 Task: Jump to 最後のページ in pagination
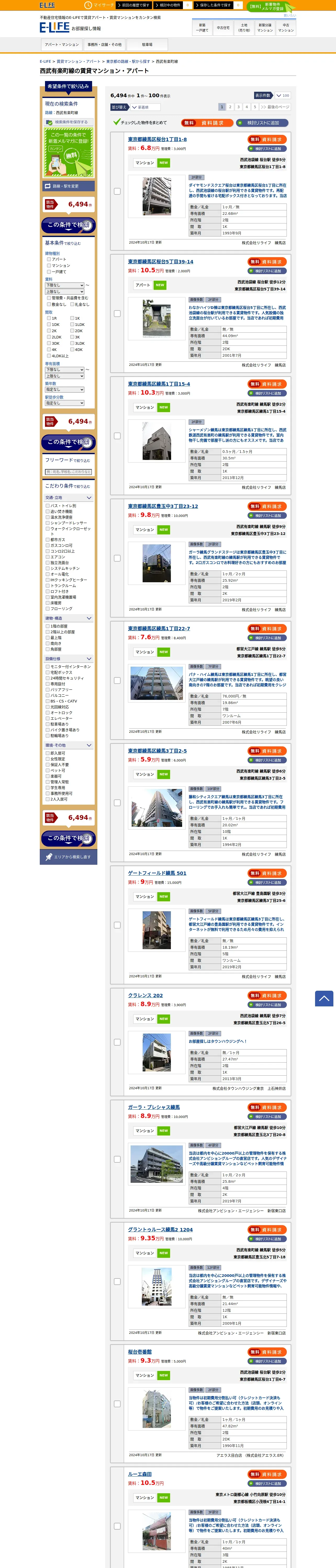275,107
